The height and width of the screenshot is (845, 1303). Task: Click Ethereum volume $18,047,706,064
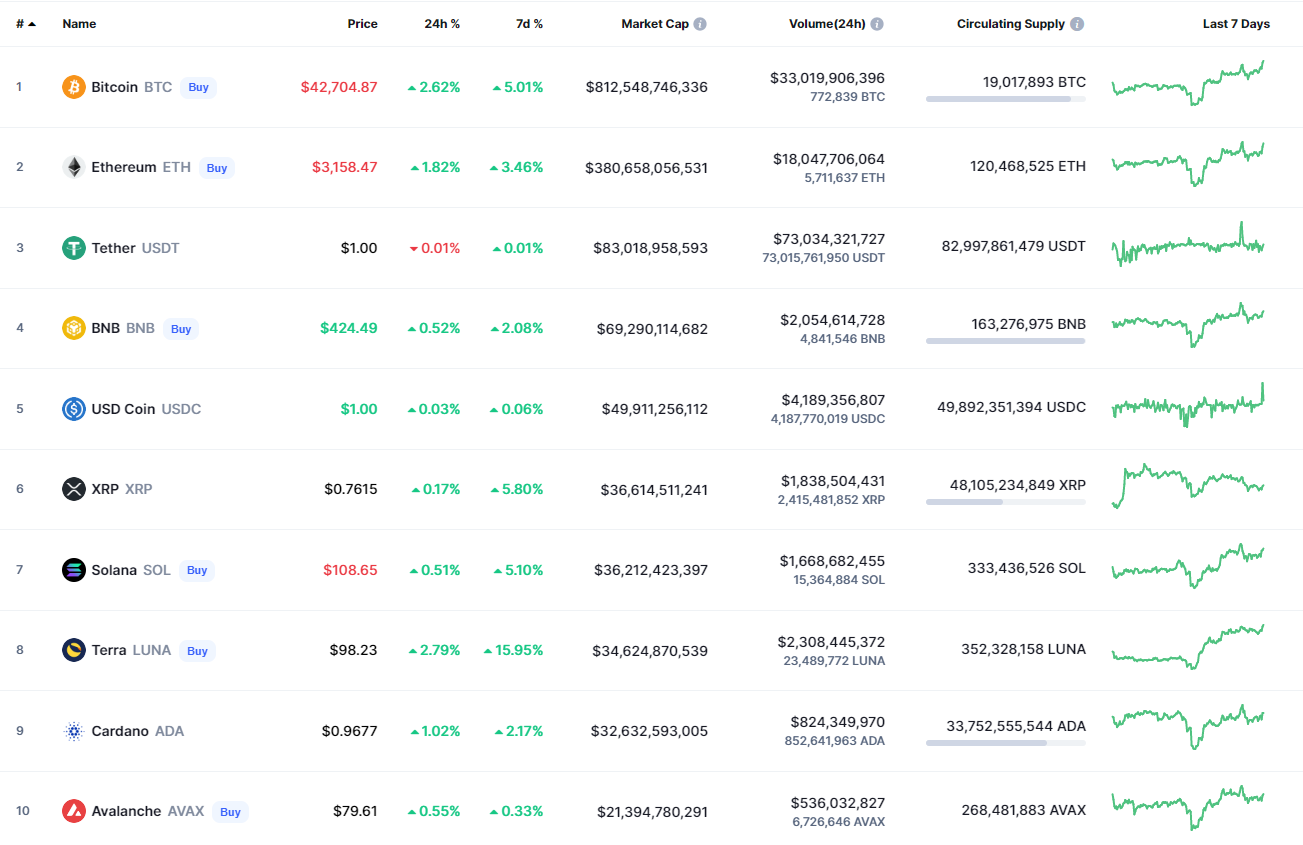[829, 159]
